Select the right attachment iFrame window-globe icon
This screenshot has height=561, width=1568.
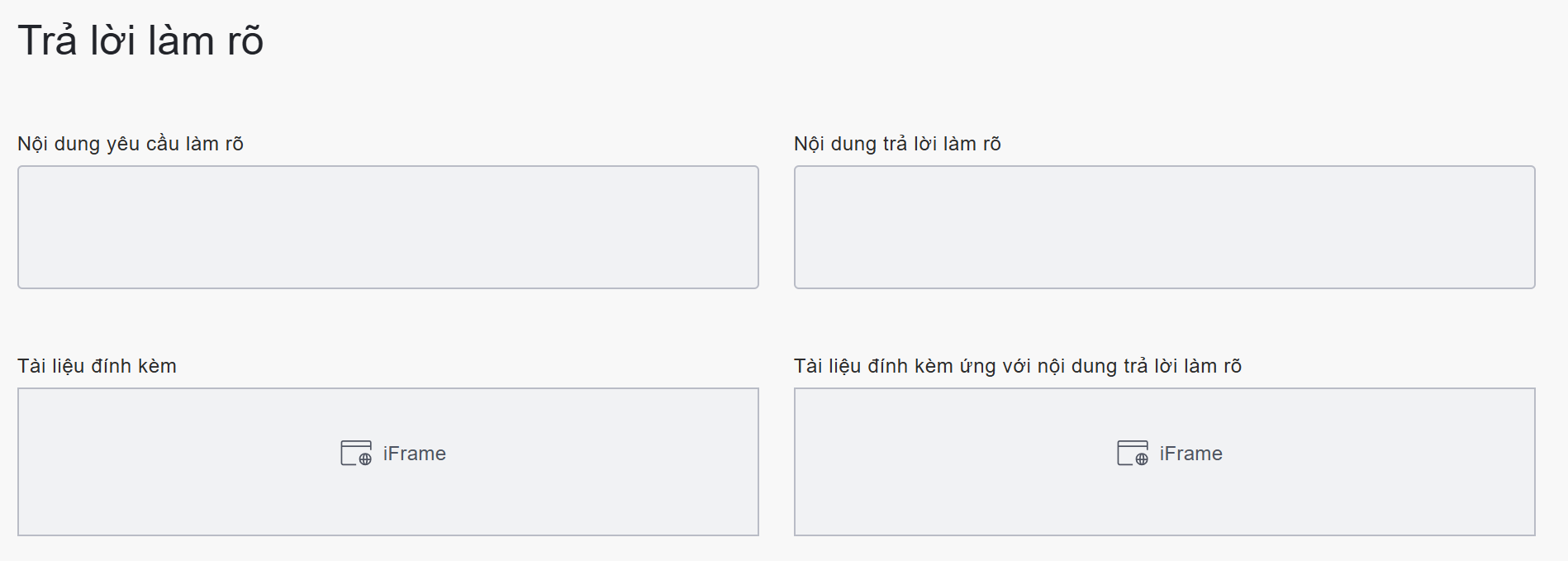(1133, 454)
